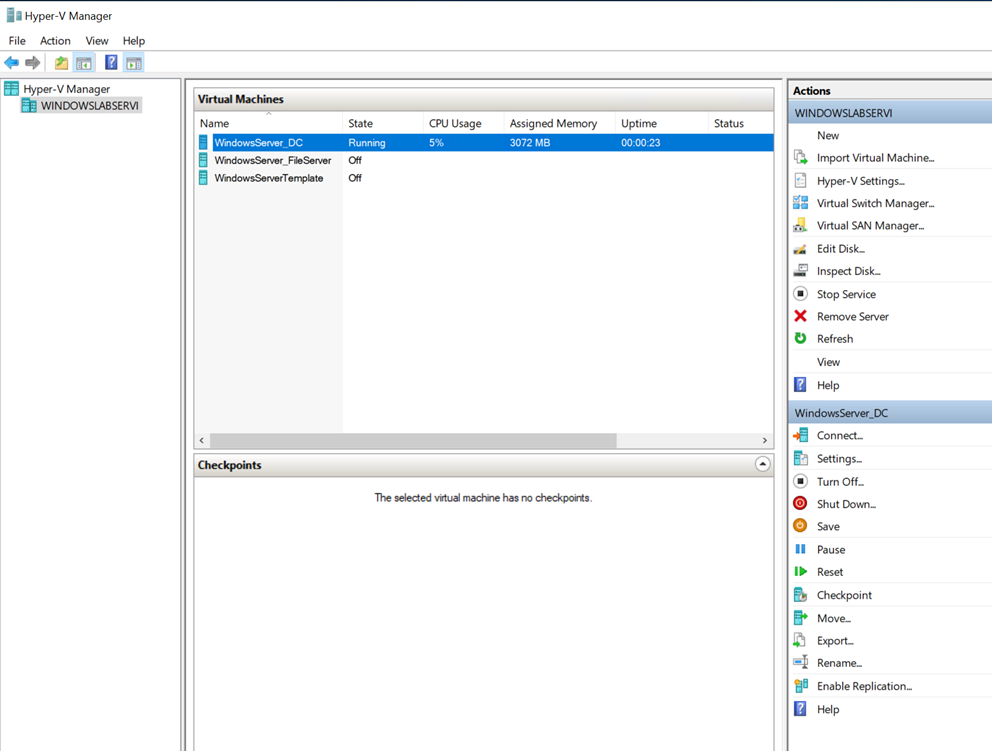
Task: Open the Edit Disk wizard
Action: [838, 248]
